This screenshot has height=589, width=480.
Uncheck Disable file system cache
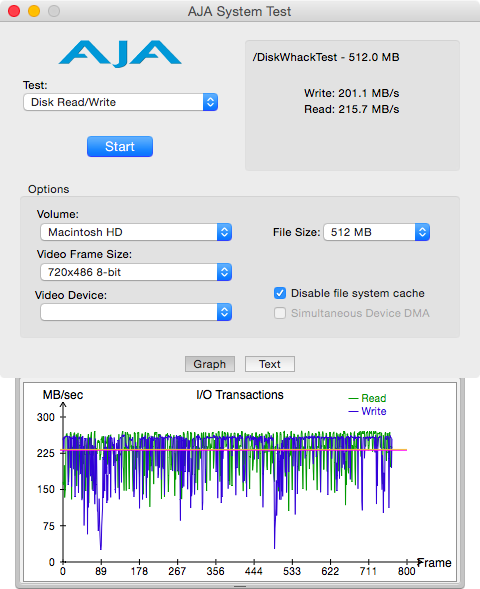click(x=280, y=293)
